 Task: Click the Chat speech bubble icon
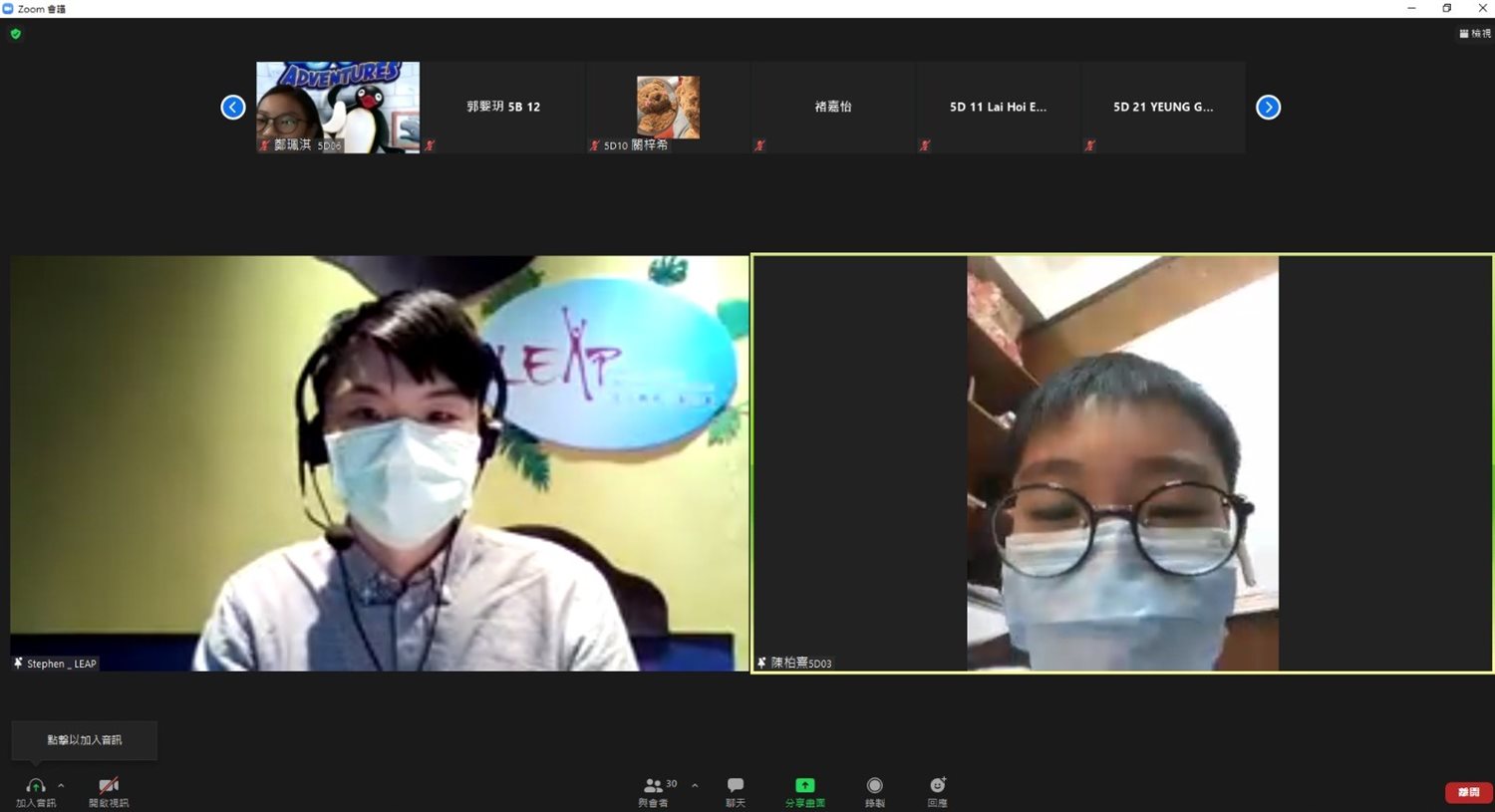[x=736, y=786]
